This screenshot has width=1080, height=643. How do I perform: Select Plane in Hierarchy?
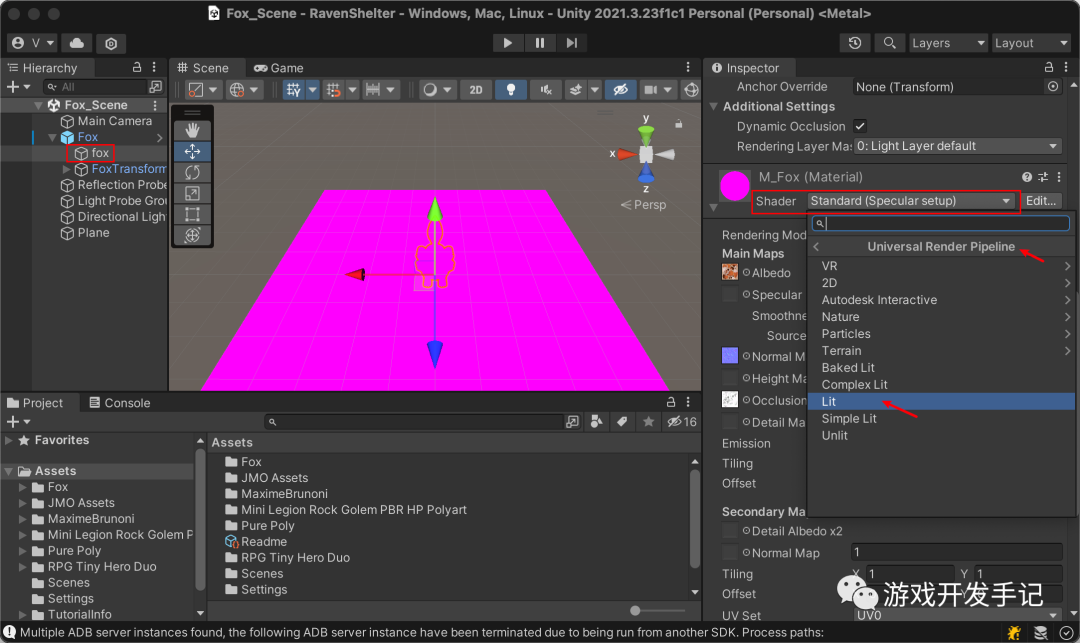[x=93, y=233]
